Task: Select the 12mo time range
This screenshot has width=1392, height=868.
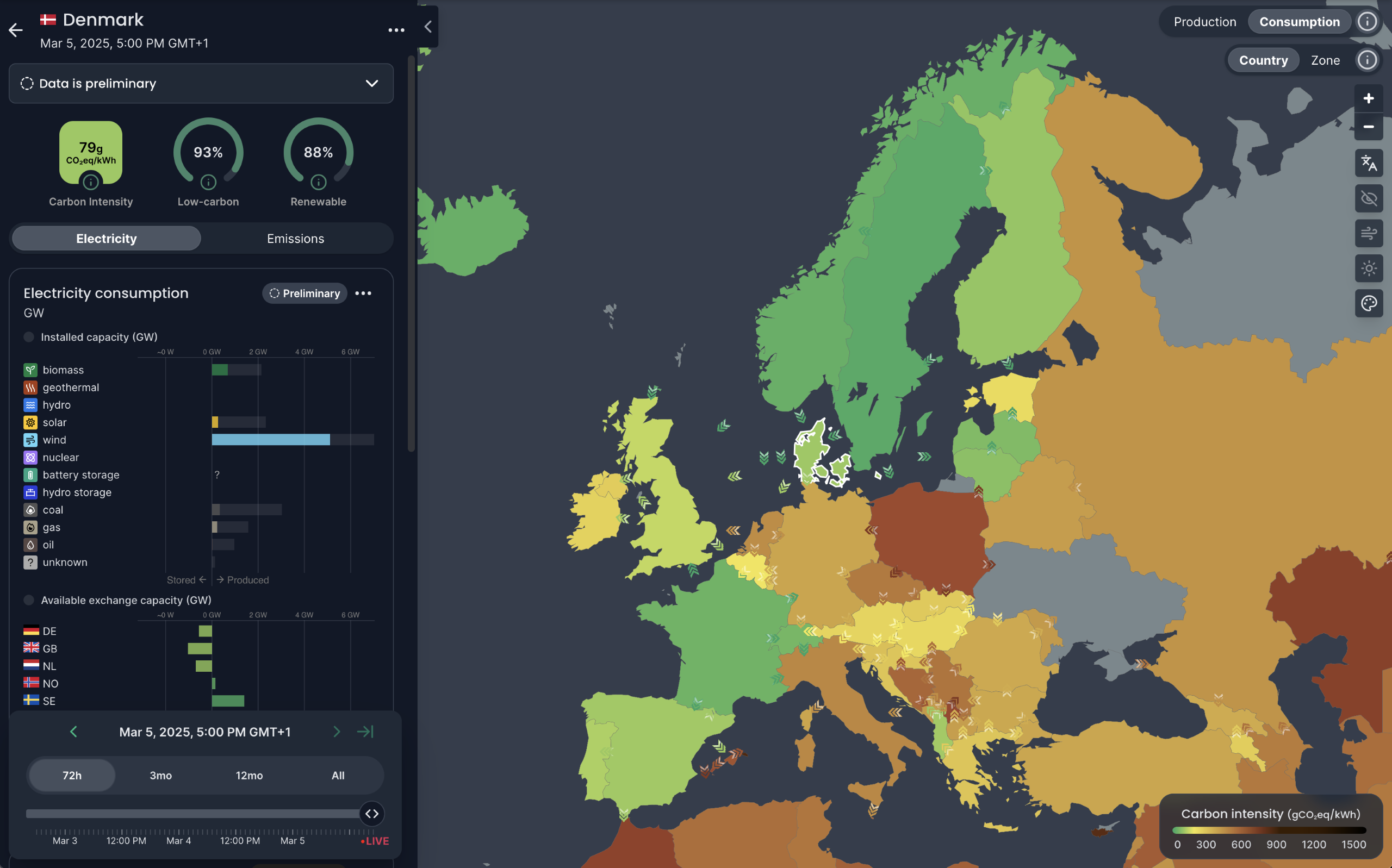Action: tap(249, 775)
